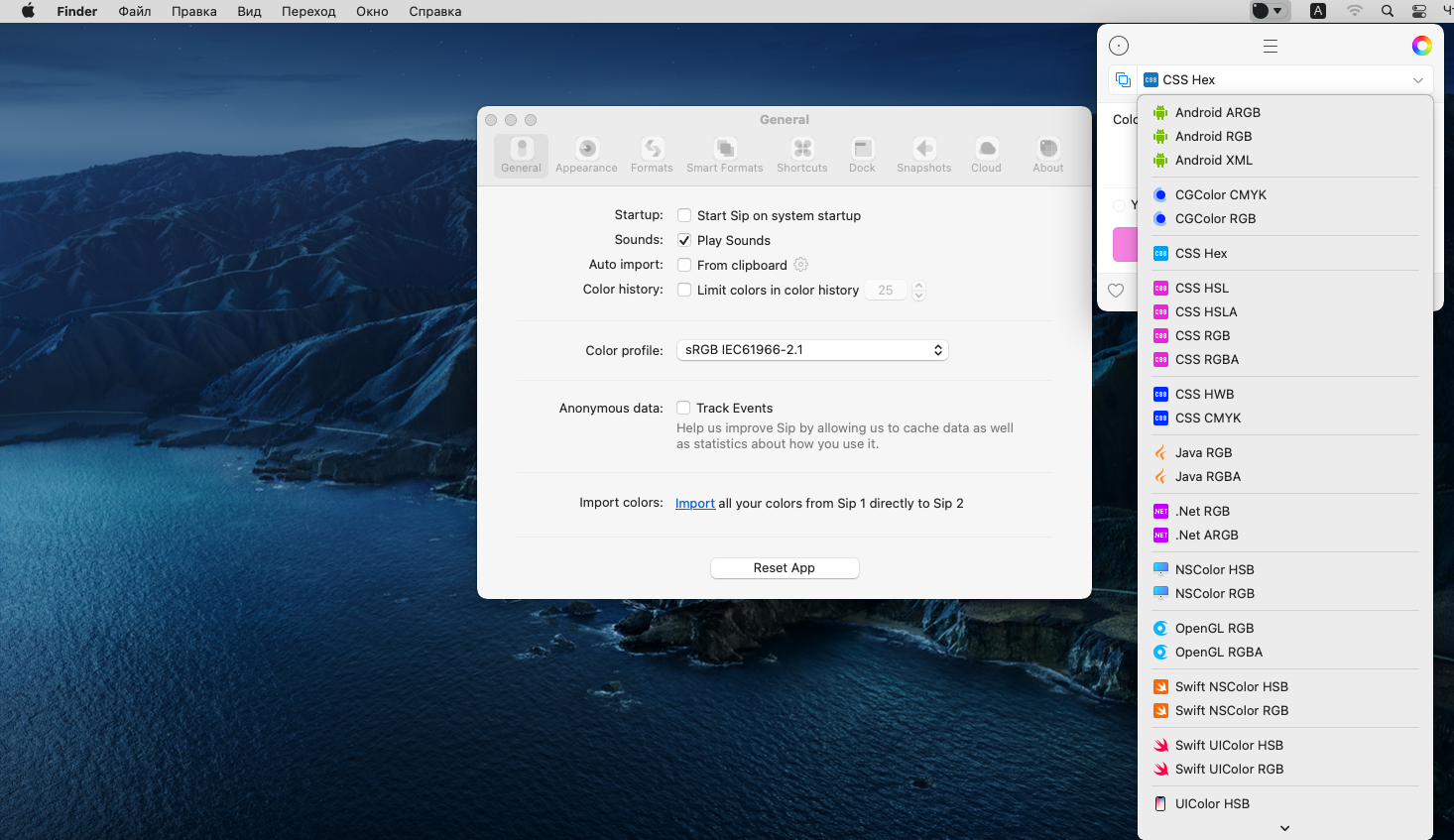Open the Snapshots preferences pane
Image resolution: width=1454 pixels, height=840 pixels.
[x=923, y=156]
